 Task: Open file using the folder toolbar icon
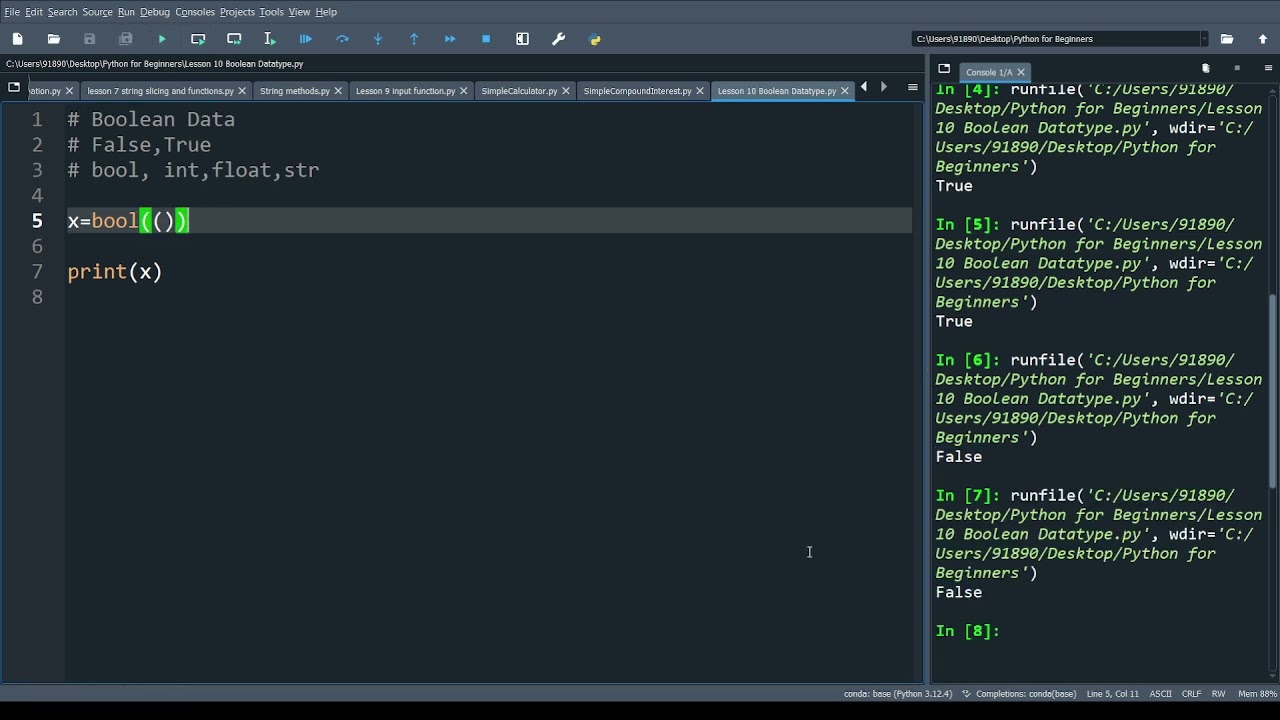(54, 39)
